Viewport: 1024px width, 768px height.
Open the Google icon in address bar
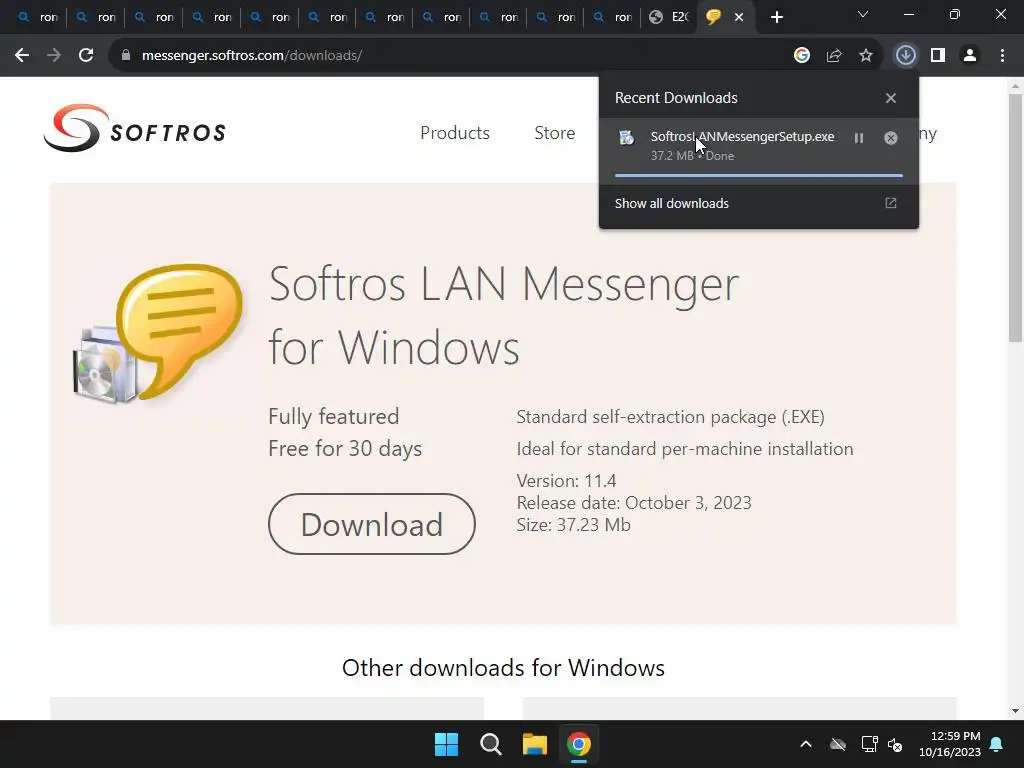802,56
